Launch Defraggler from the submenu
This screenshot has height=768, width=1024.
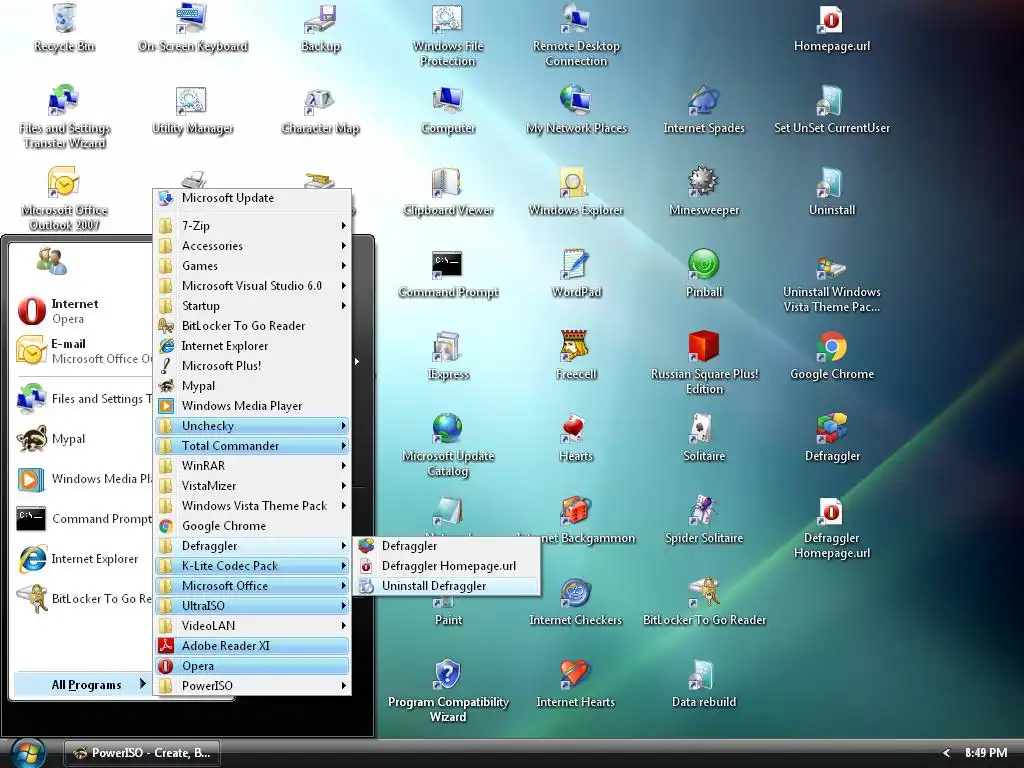tap(447, 546)
